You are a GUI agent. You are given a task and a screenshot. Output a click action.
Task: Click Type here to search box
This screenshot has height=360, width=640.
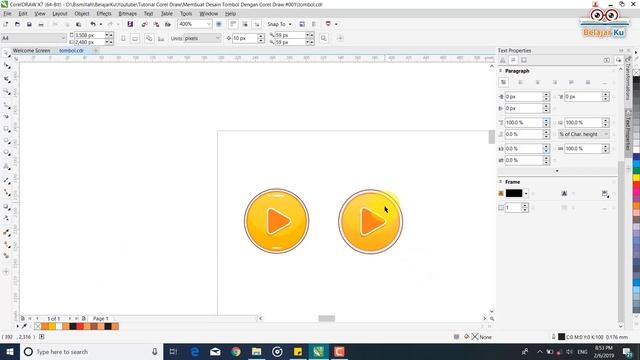coord(91,351)
